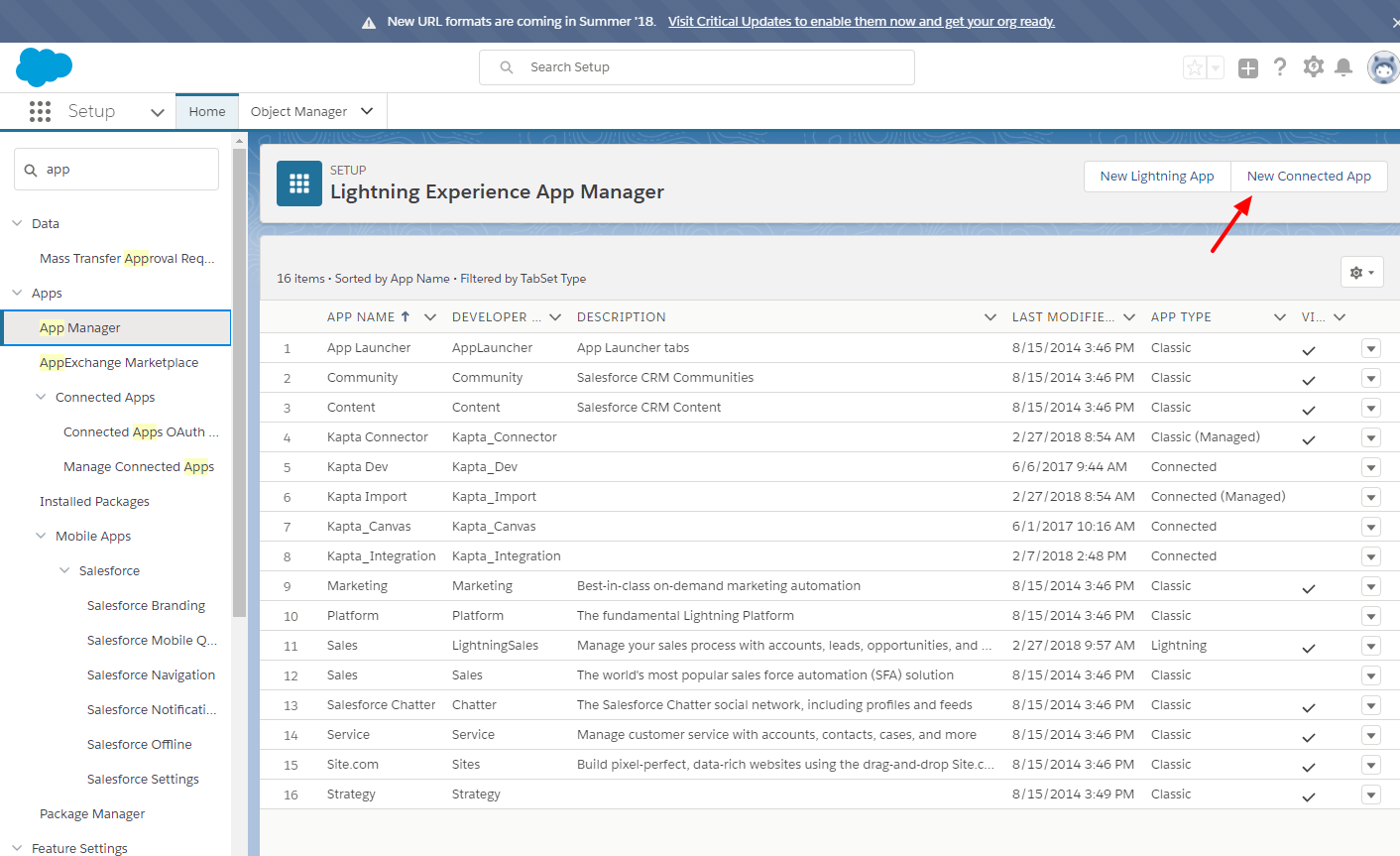Open the Help icon
Image resolution: width=1400 pixels, height=856 pixels.
coord(1280,67)
